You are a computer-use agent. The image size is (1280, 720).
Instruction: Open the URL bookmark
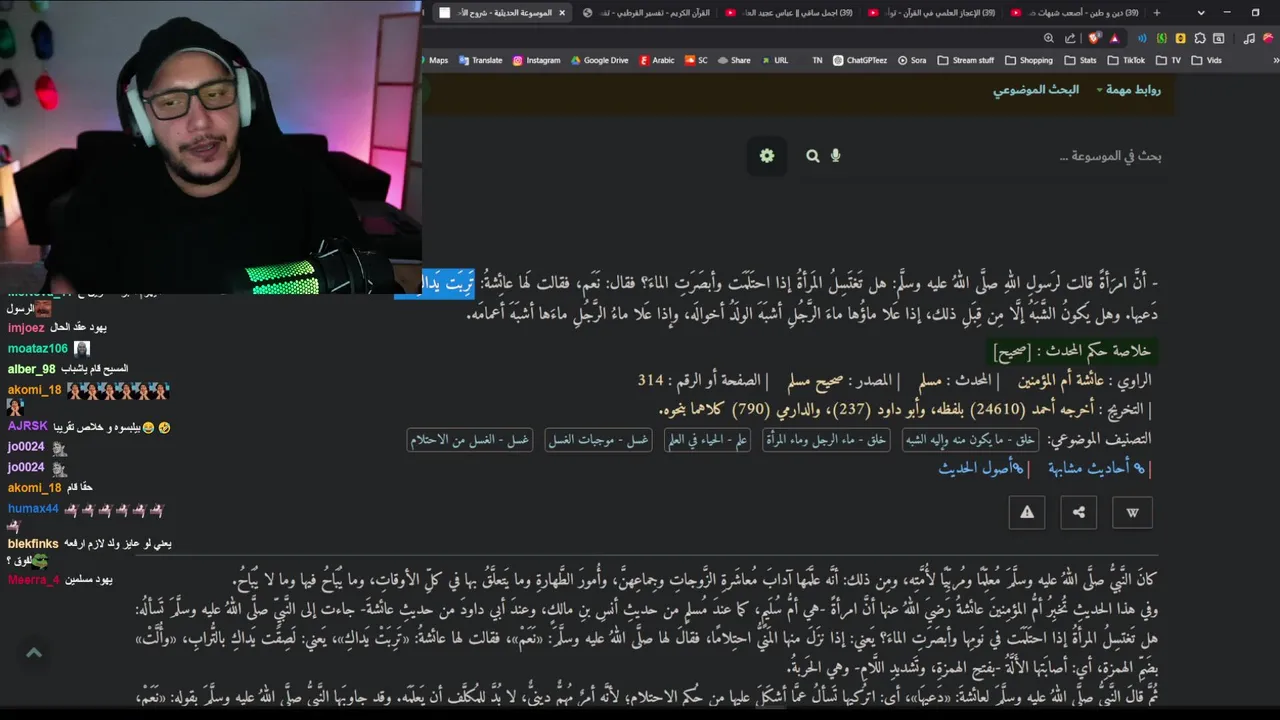pyautogui.click(x=775, y=60)
